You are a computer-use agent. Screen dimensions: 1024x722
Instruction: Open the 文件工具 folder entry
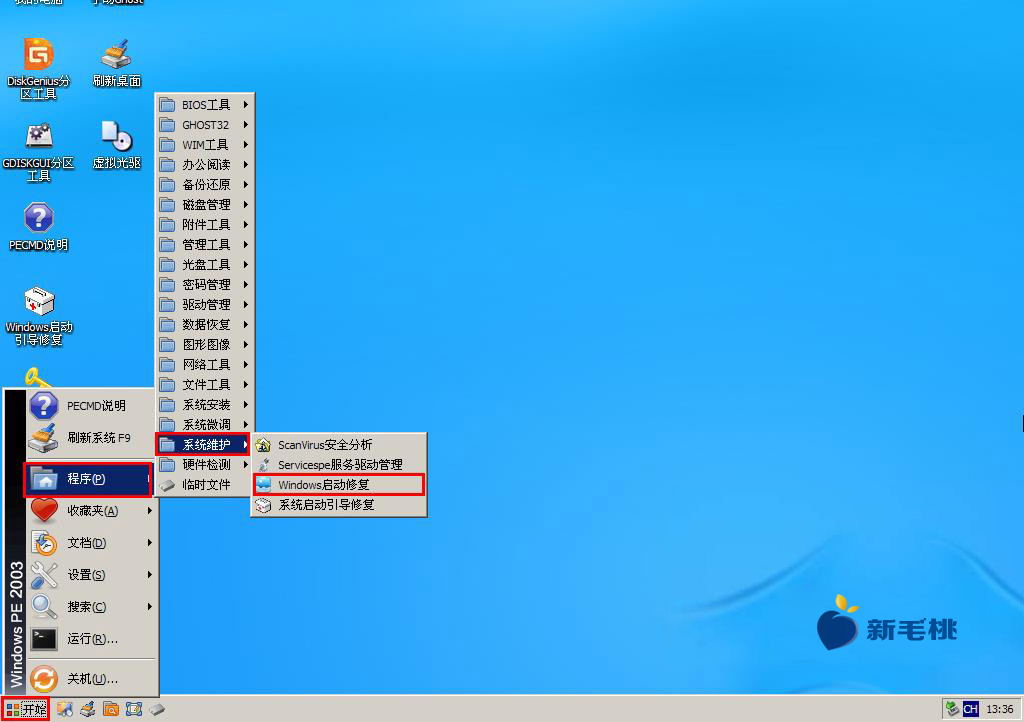click(x=204, y=385)
